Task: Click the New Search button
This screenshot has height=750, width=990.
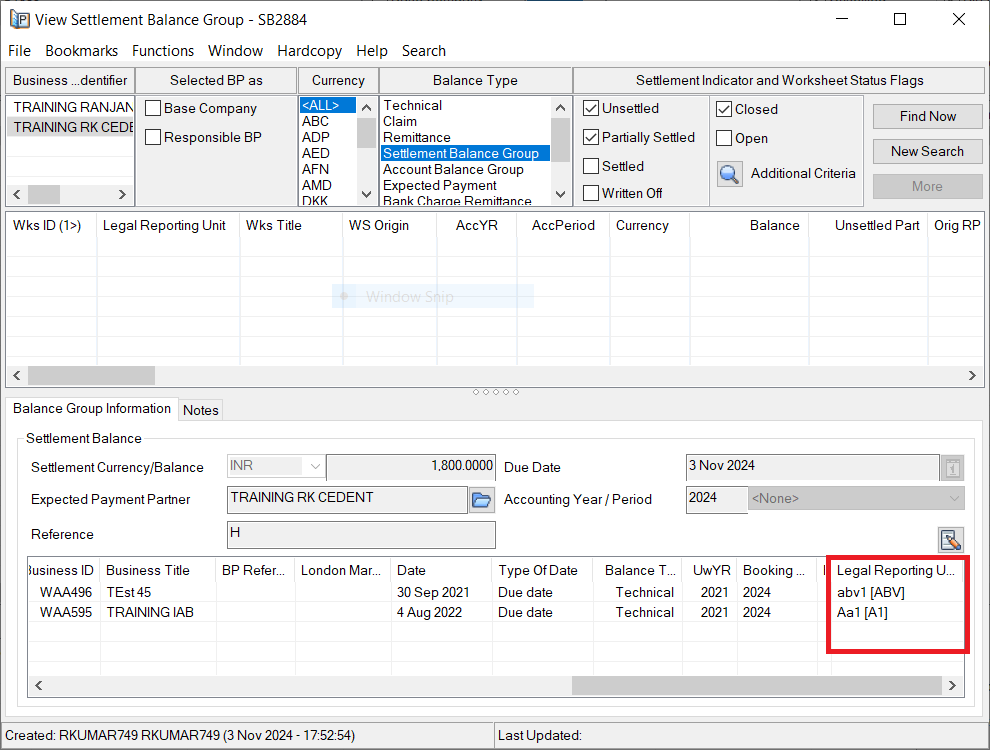Action: [x=927, y=151]
